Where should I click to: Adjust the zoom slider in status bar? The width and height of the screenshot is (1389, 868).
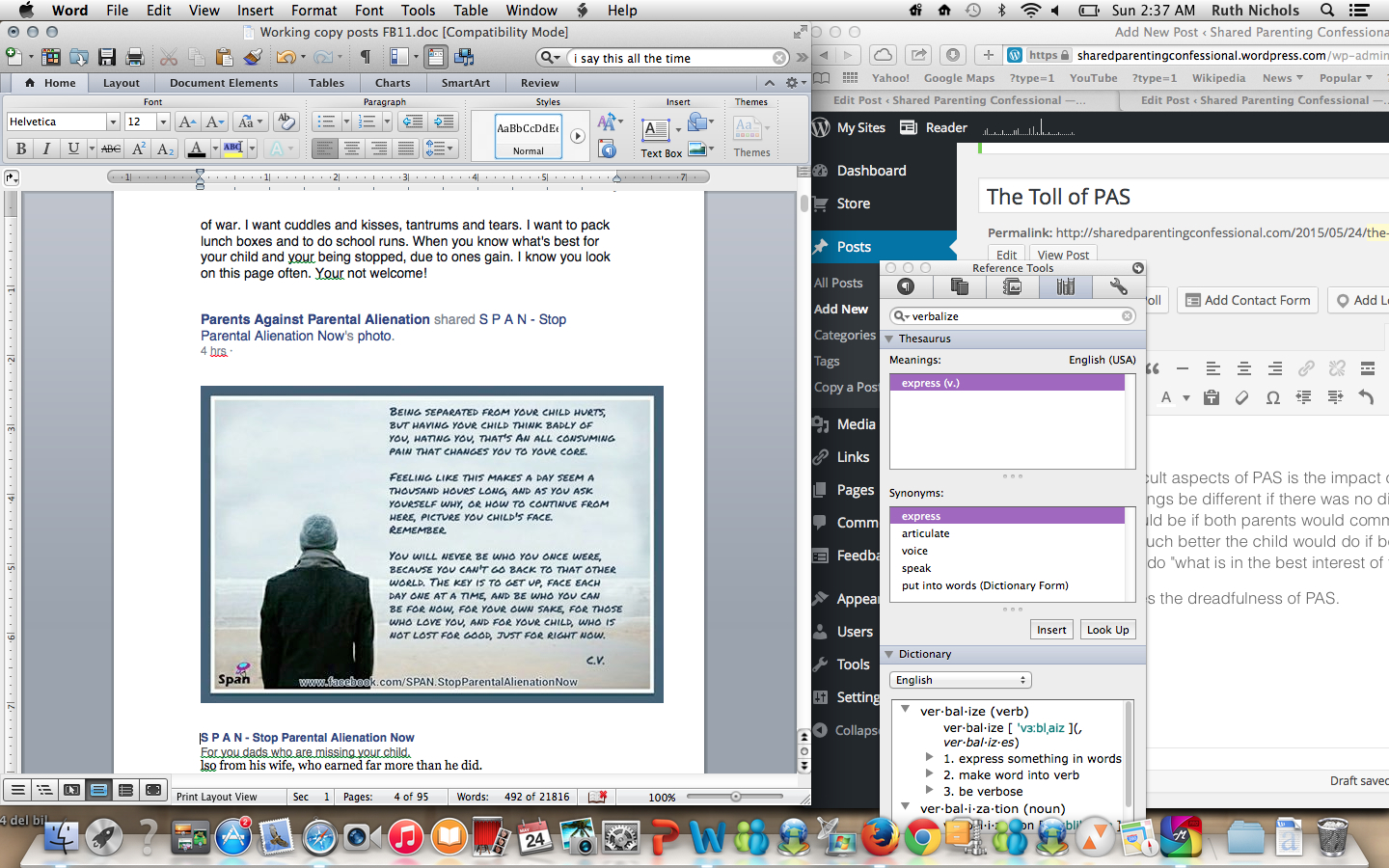click(x=736, y=797)
